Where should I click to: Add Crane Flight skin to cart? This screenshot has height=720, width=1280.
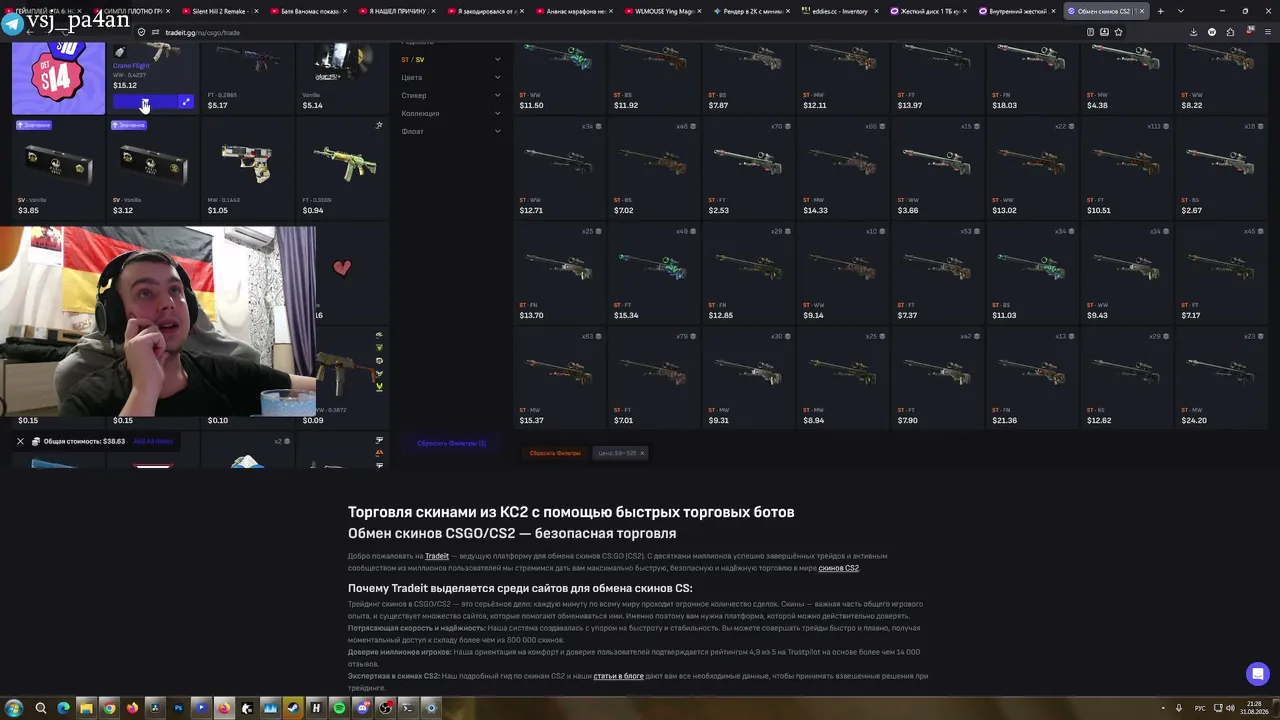[x=144, y=102]
